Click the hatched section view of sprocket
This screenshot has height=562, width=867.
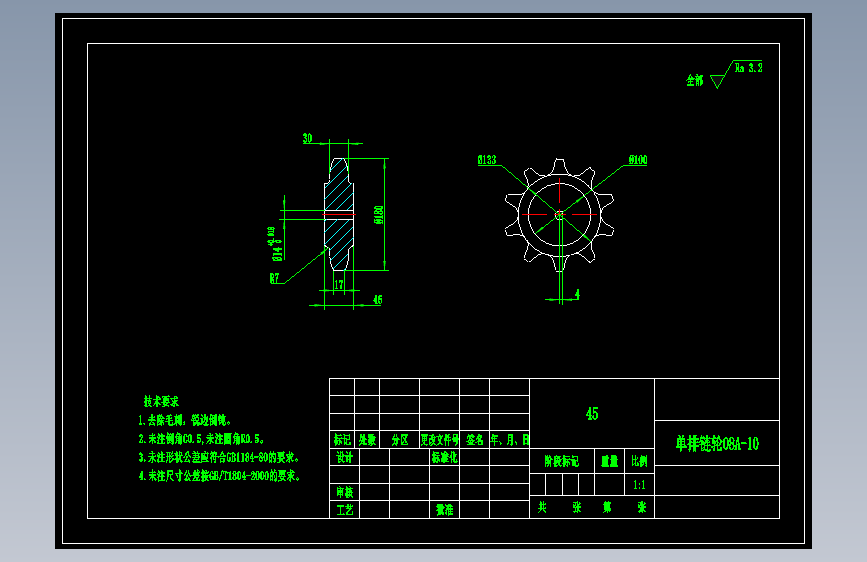(339, 214)
